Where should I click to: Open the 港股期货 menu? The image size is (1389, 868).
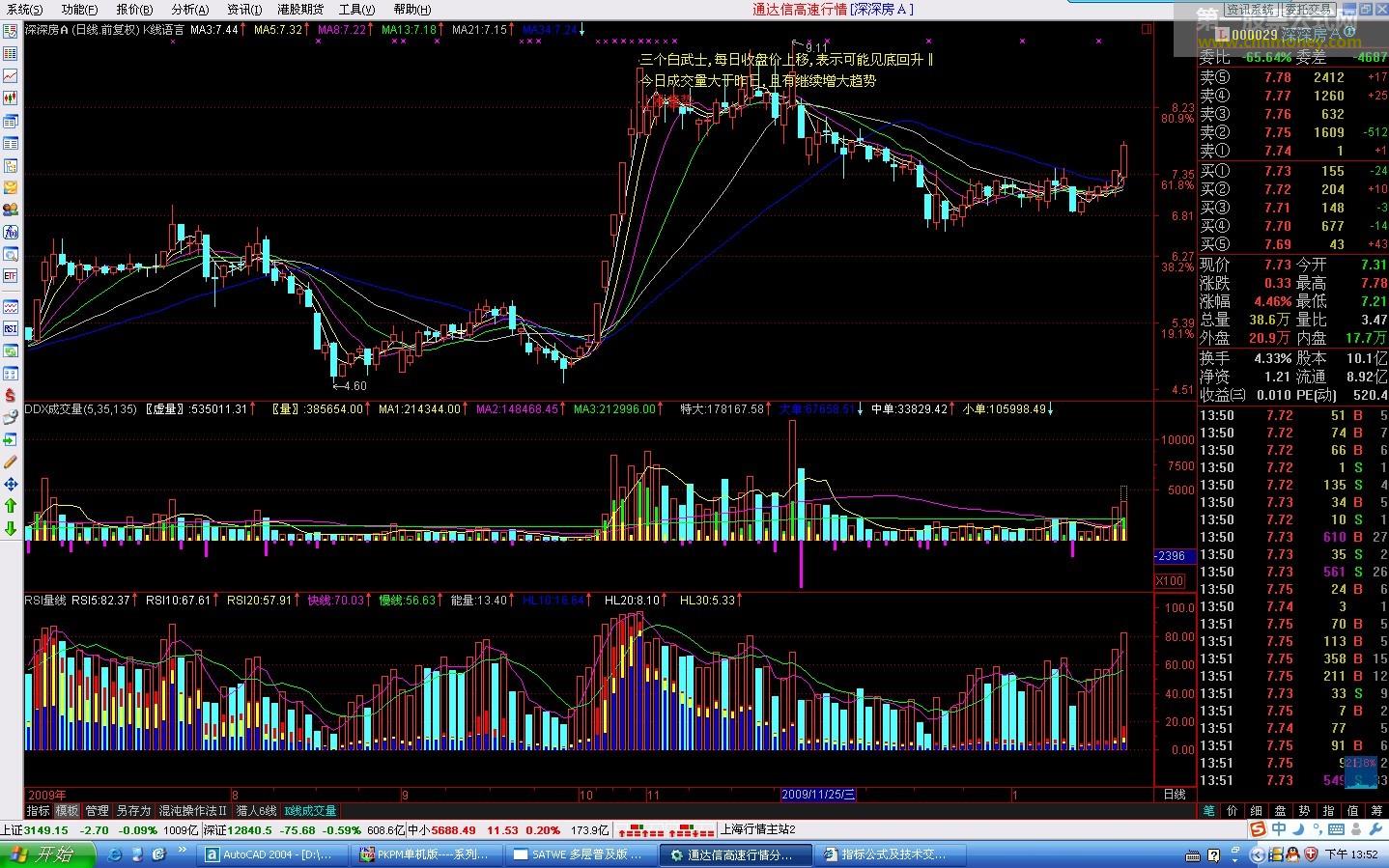[x=300, y=9]
